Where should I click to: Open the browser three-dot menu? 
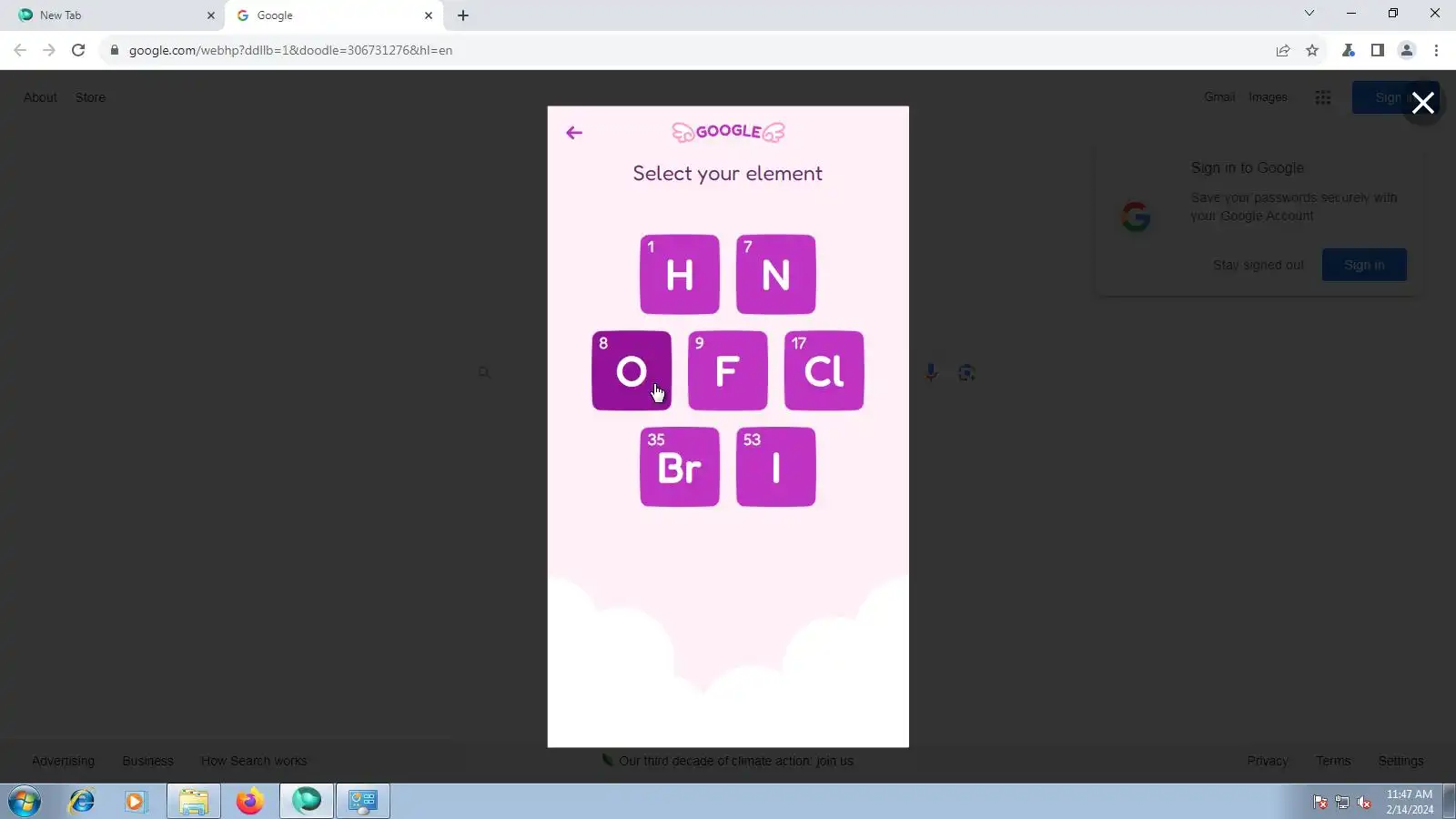tap(1436, 50)
